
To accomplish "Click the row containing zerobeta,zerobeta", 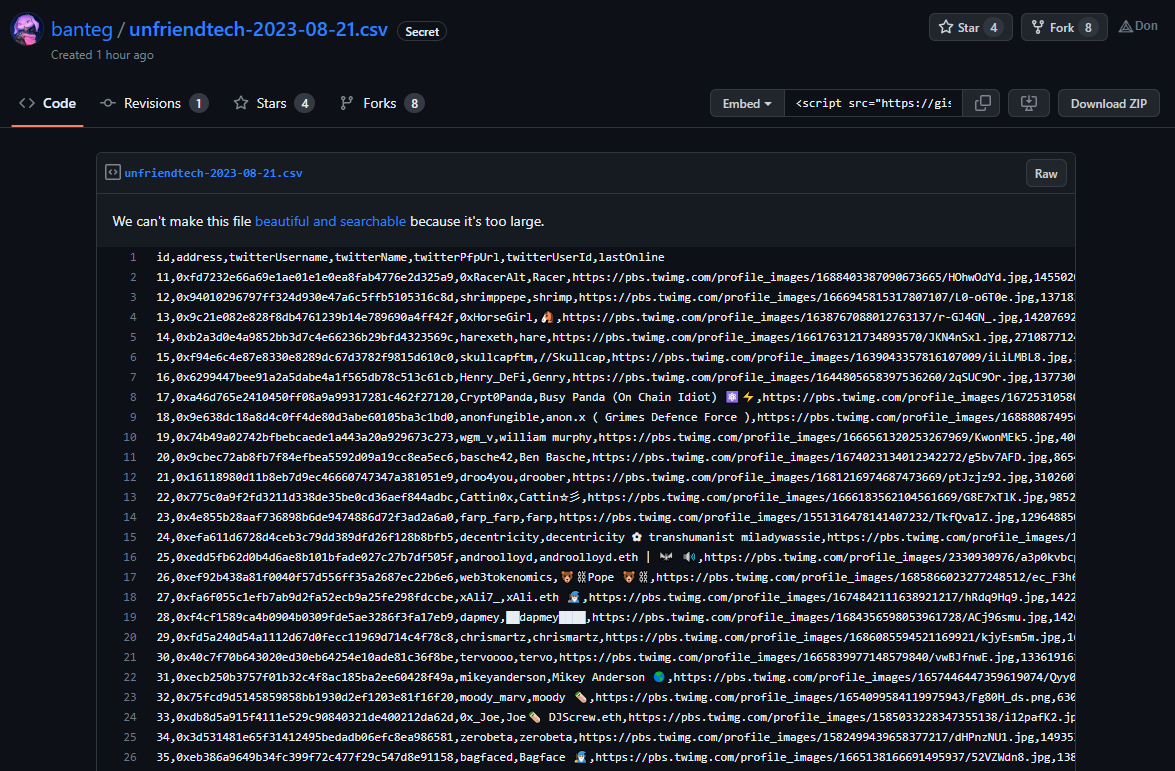I will pos(615,737).
